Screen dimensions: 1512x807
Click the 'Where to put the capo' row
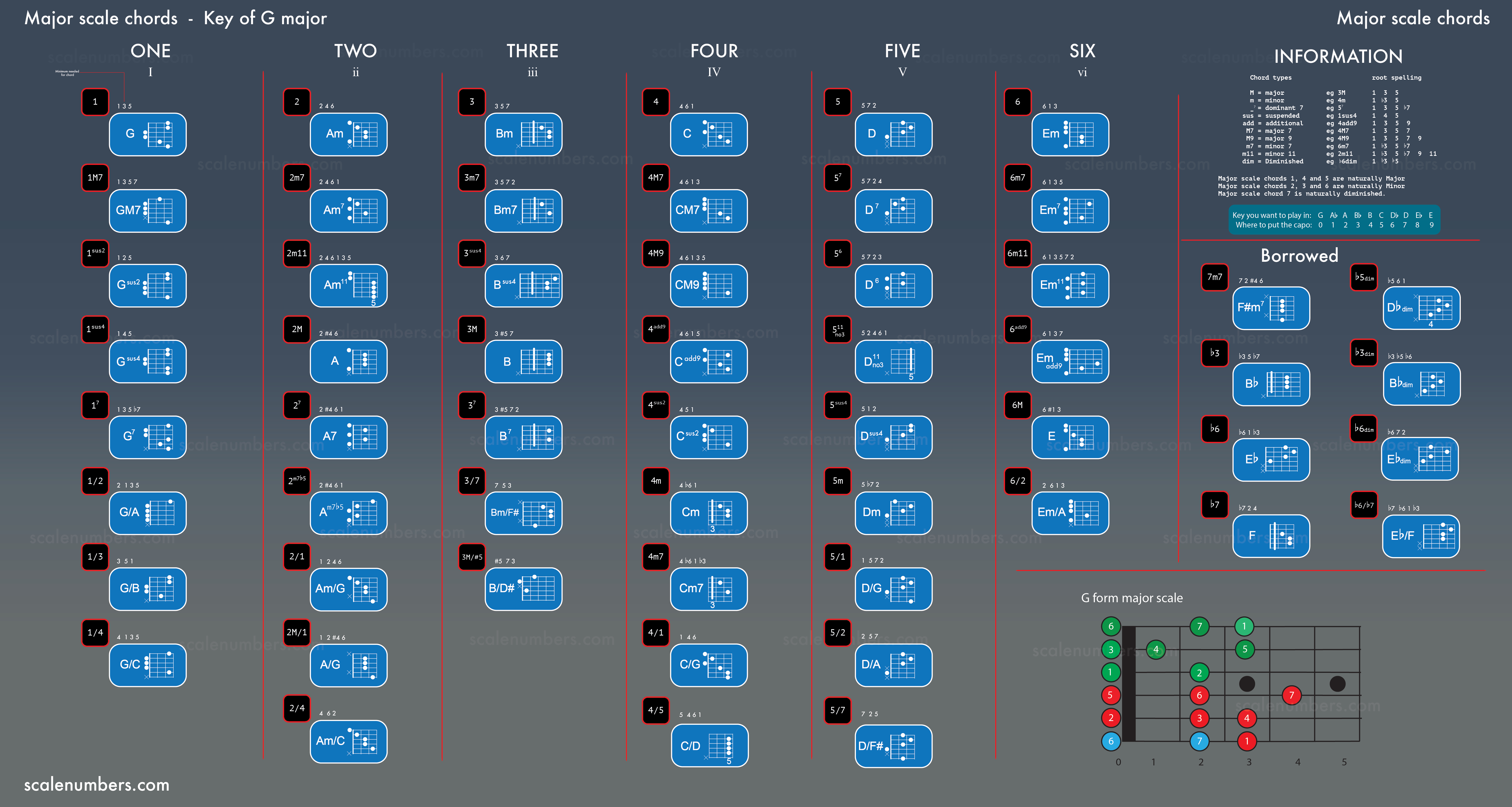click(1335, 225)
